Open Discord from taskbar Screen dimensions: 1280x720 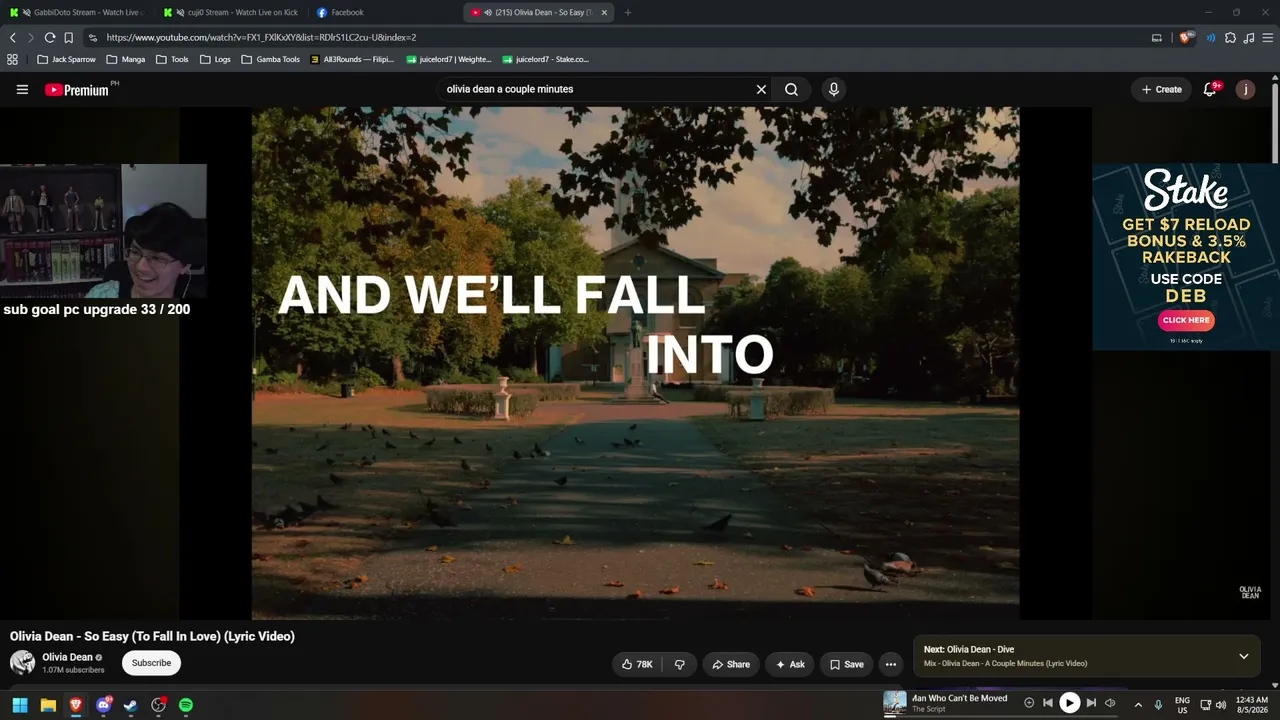(103, 705)
